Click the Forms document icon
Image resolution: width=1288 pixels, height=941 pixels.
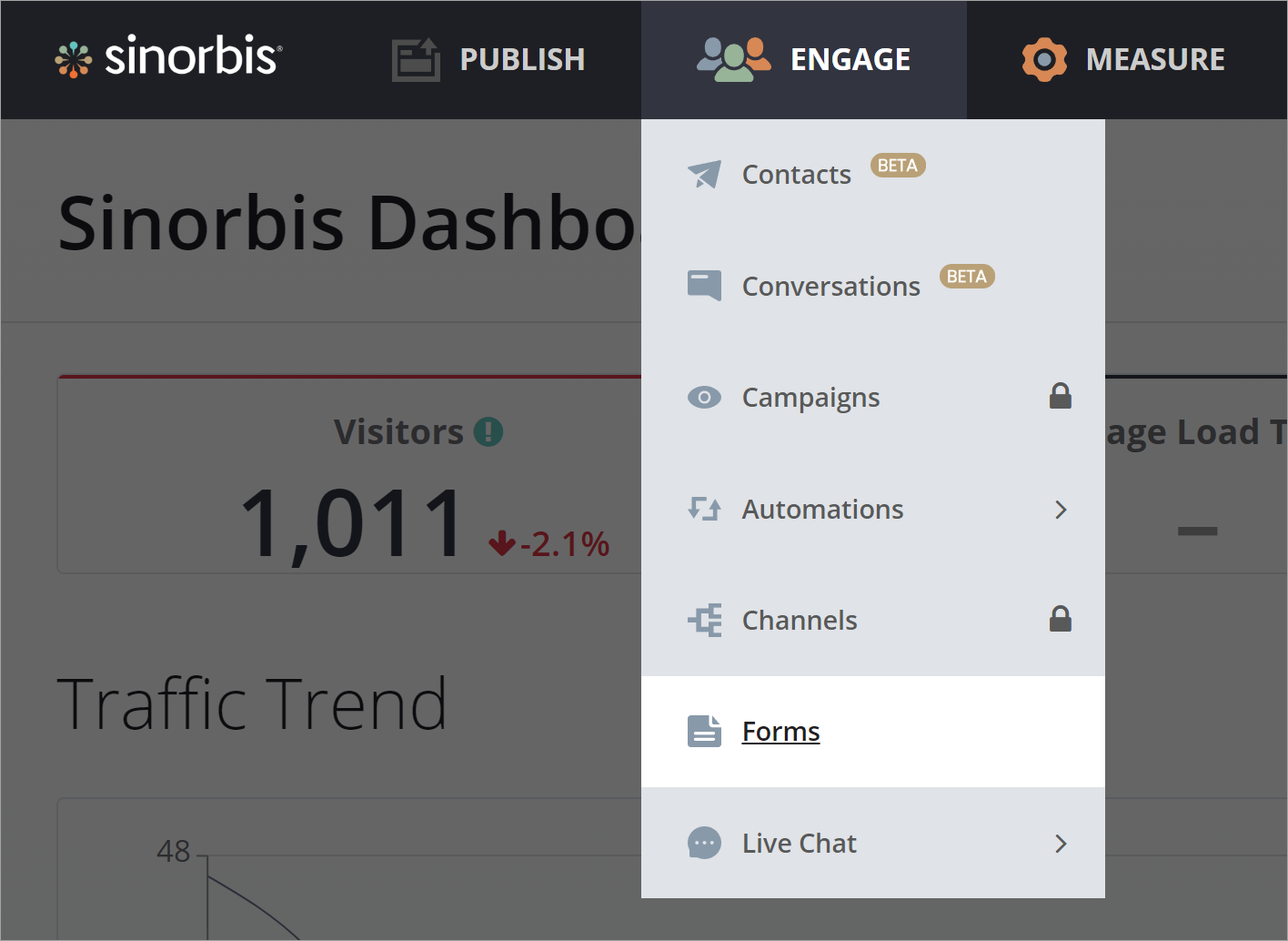pyautogui.click(x=704, y=732)
